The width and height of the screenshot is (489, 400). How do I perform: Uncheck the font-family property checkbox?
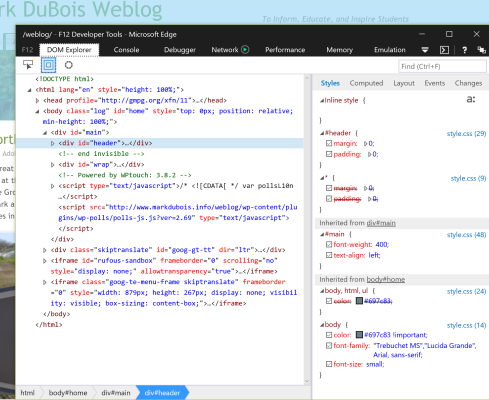pos(329,345)
